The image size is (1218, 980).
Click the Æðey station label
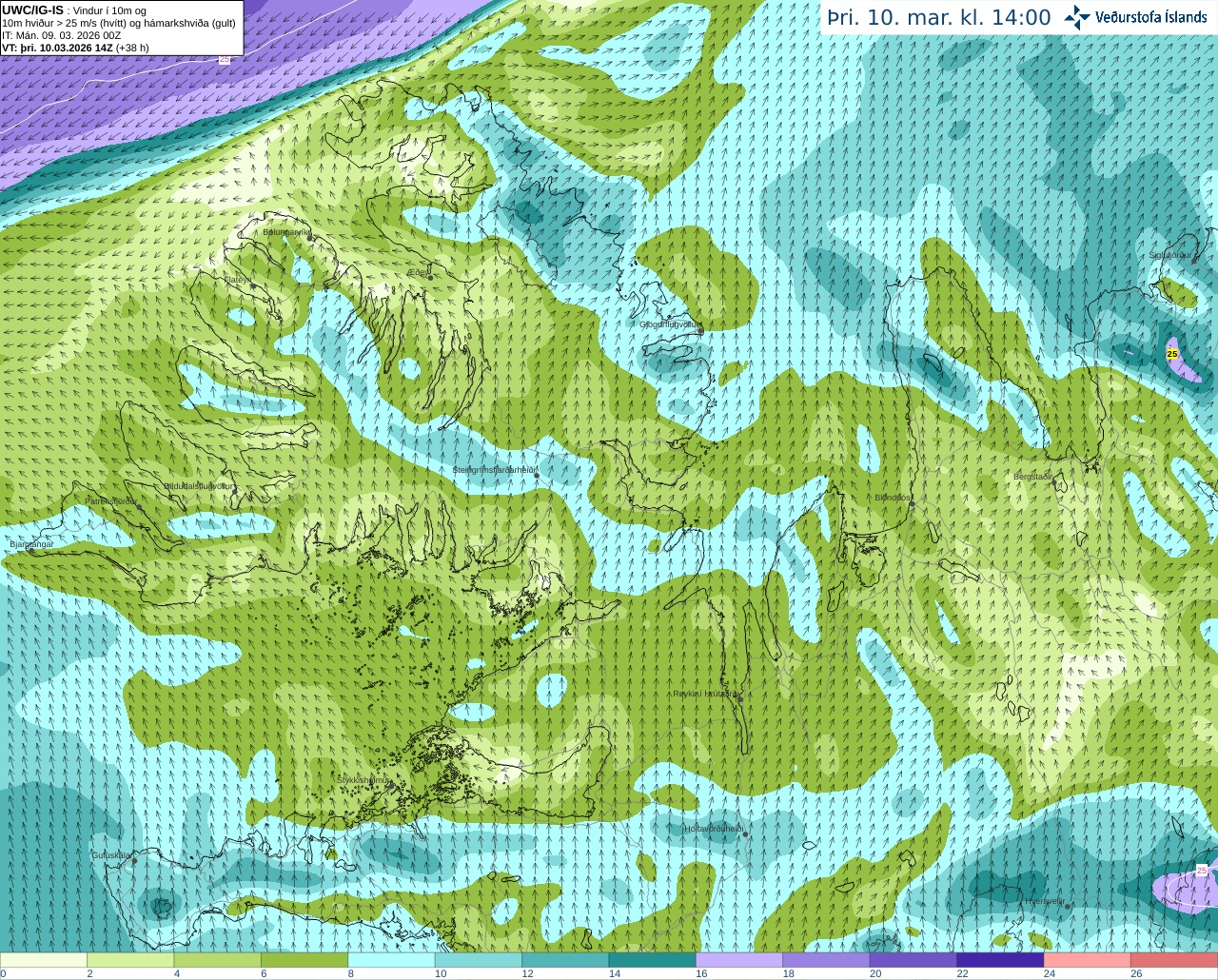pos(418,272)
